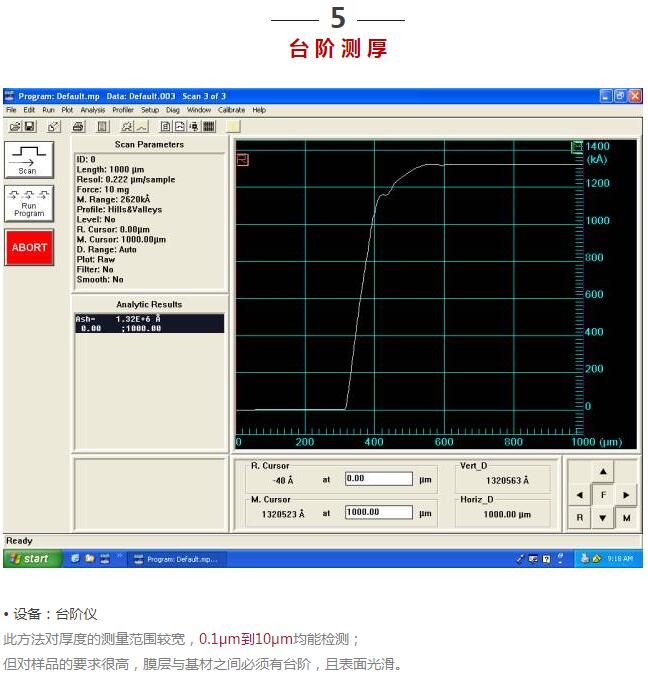
Task: Click the text-document report toolbar icon
Action: (166, 127)
